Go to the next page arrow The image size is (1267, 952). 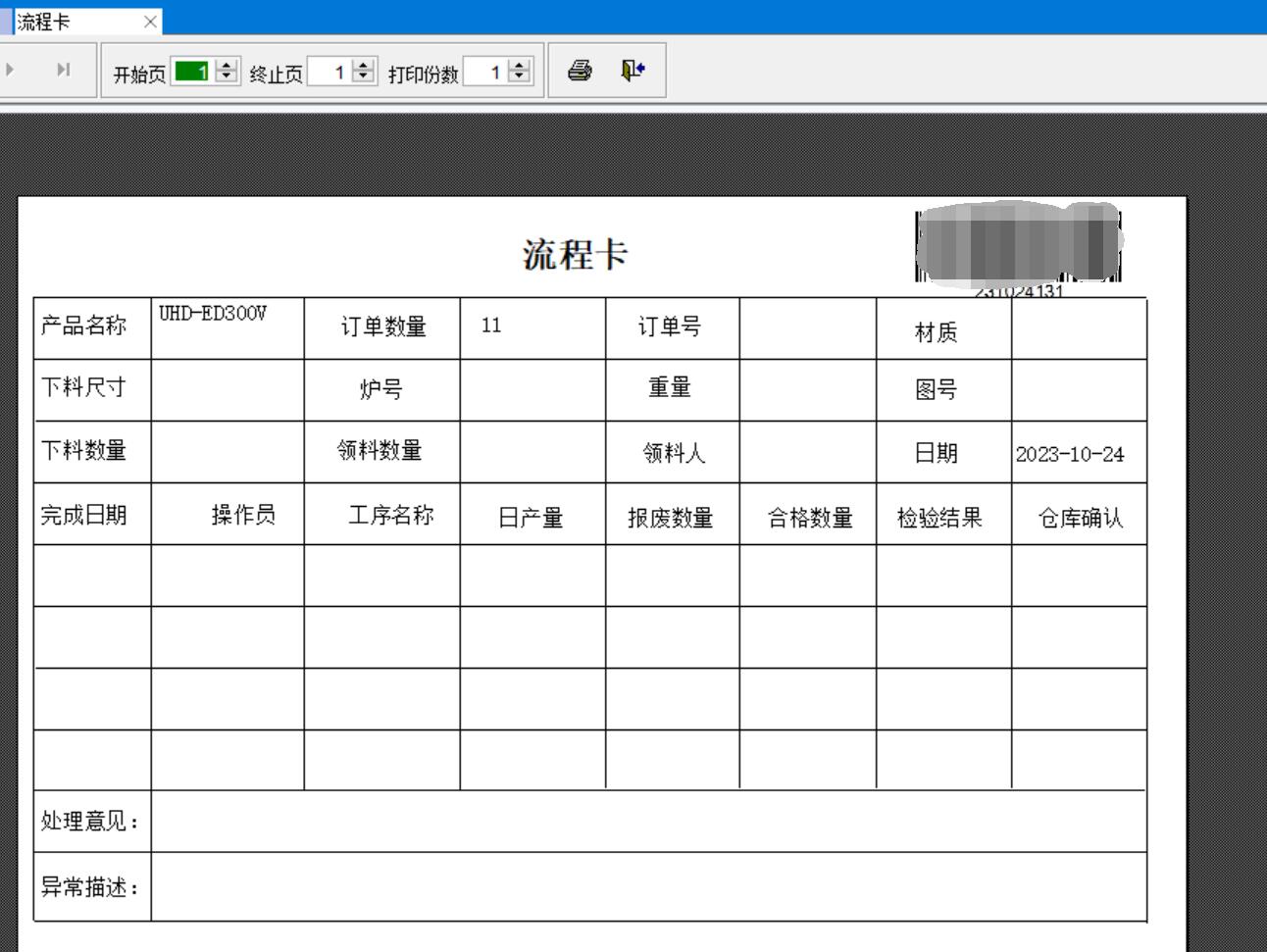coord(11,70)
